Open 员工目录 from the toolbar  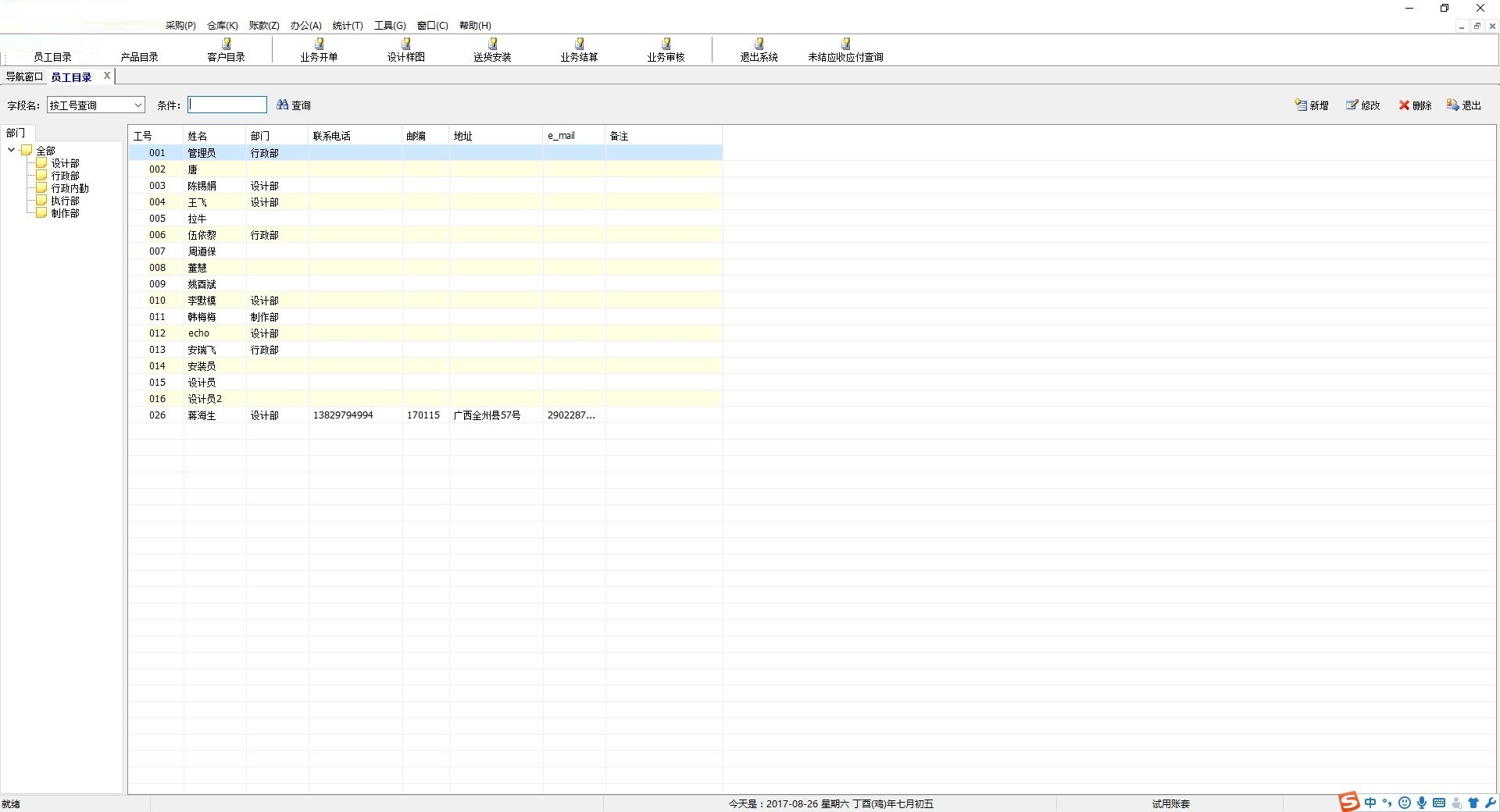pyautogui.click(x=52, y=56)
